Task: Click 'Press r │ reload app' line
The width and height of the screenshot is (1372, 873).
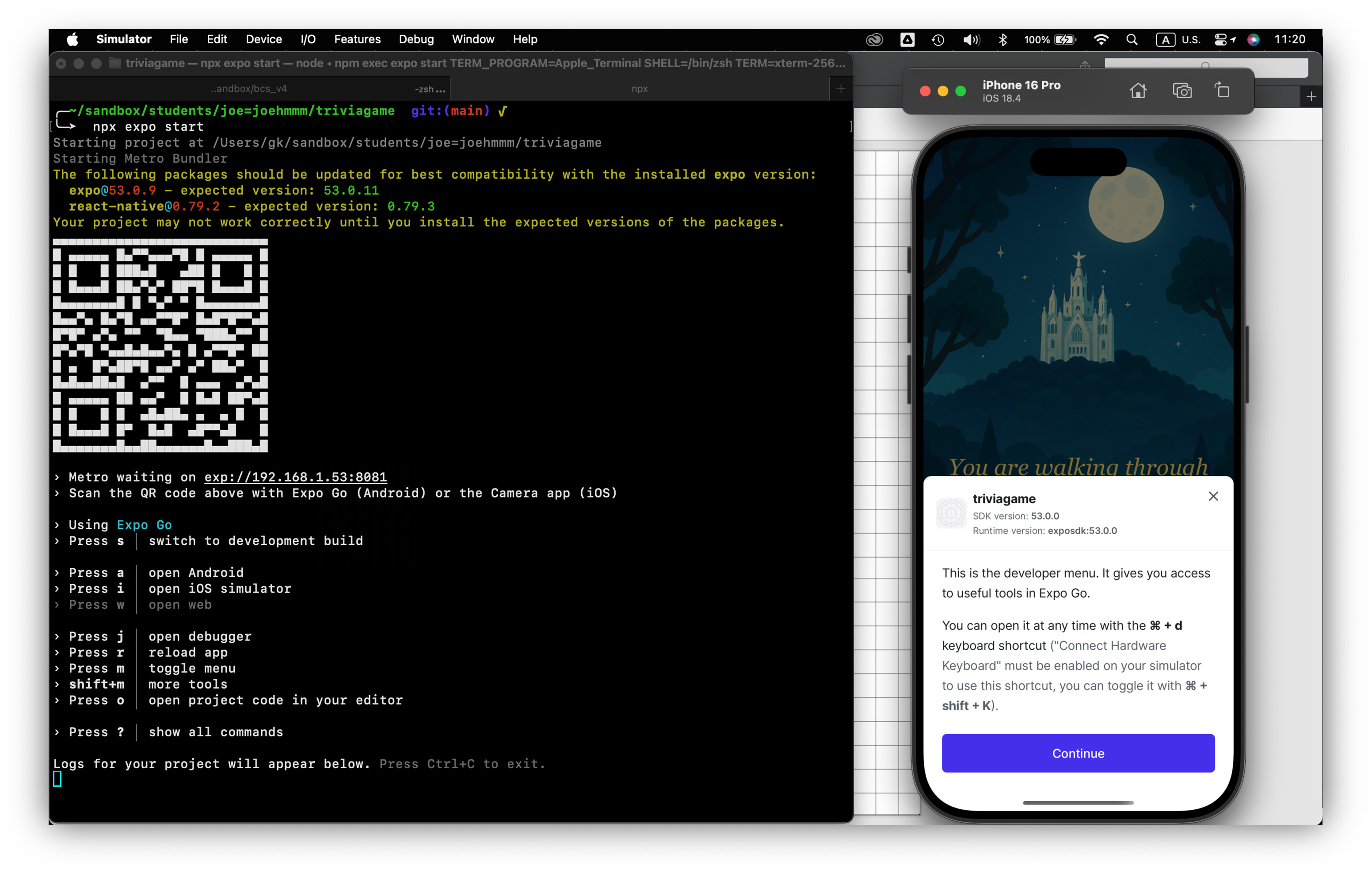Action: [x=141, y=652]
